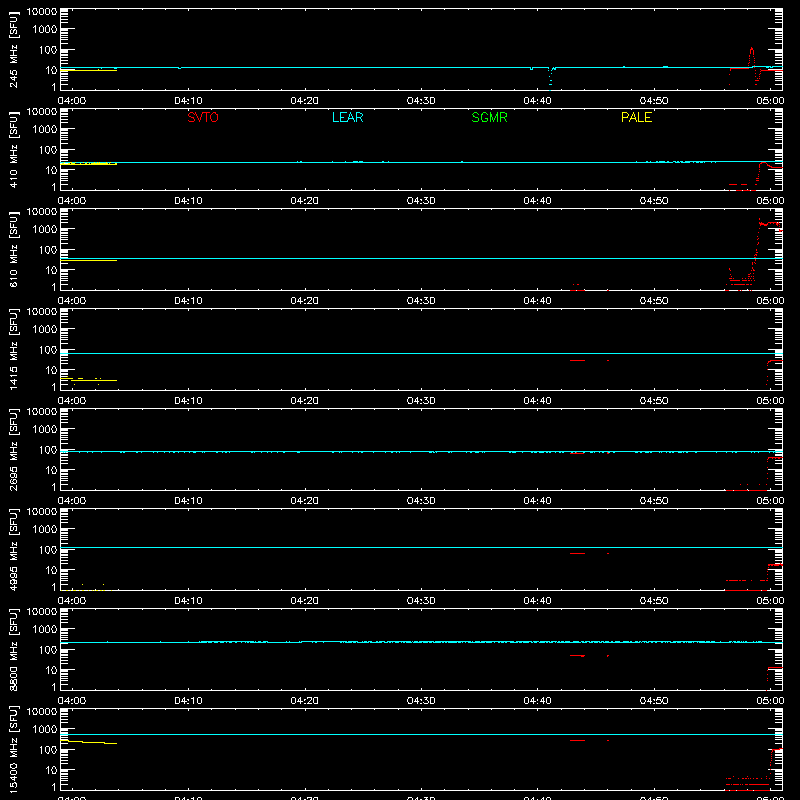Select the 245 MHz [SFU] axis title

[x=13, y=49]
